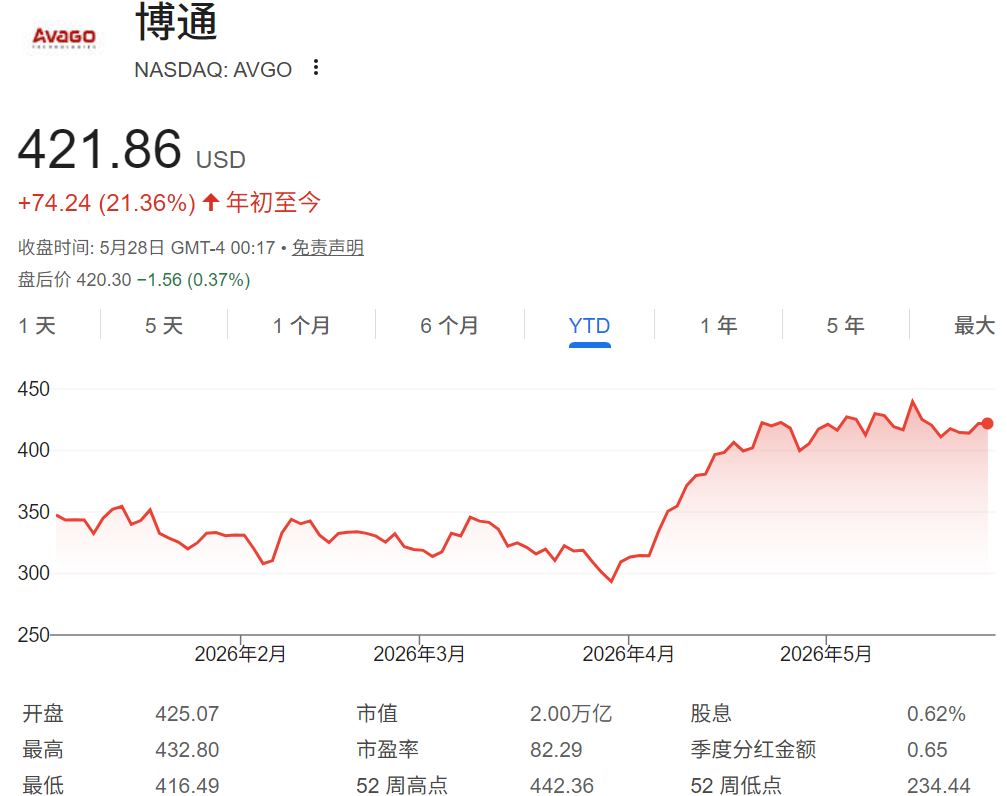Click the 2026年5月 axis label
This screenshot has width=1007, height=796.
(x=826, y=654)
